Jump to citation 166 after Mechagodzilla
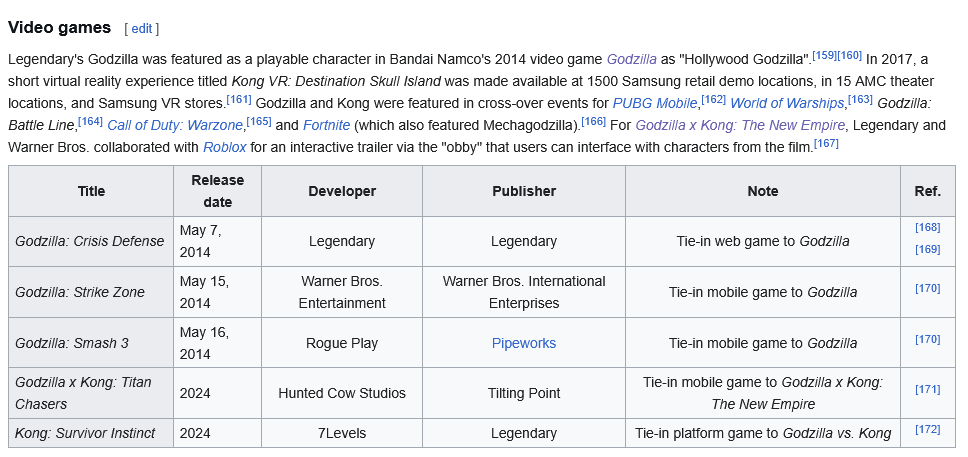The width and height of the screenshot is (968, 457). click(593, 120)
